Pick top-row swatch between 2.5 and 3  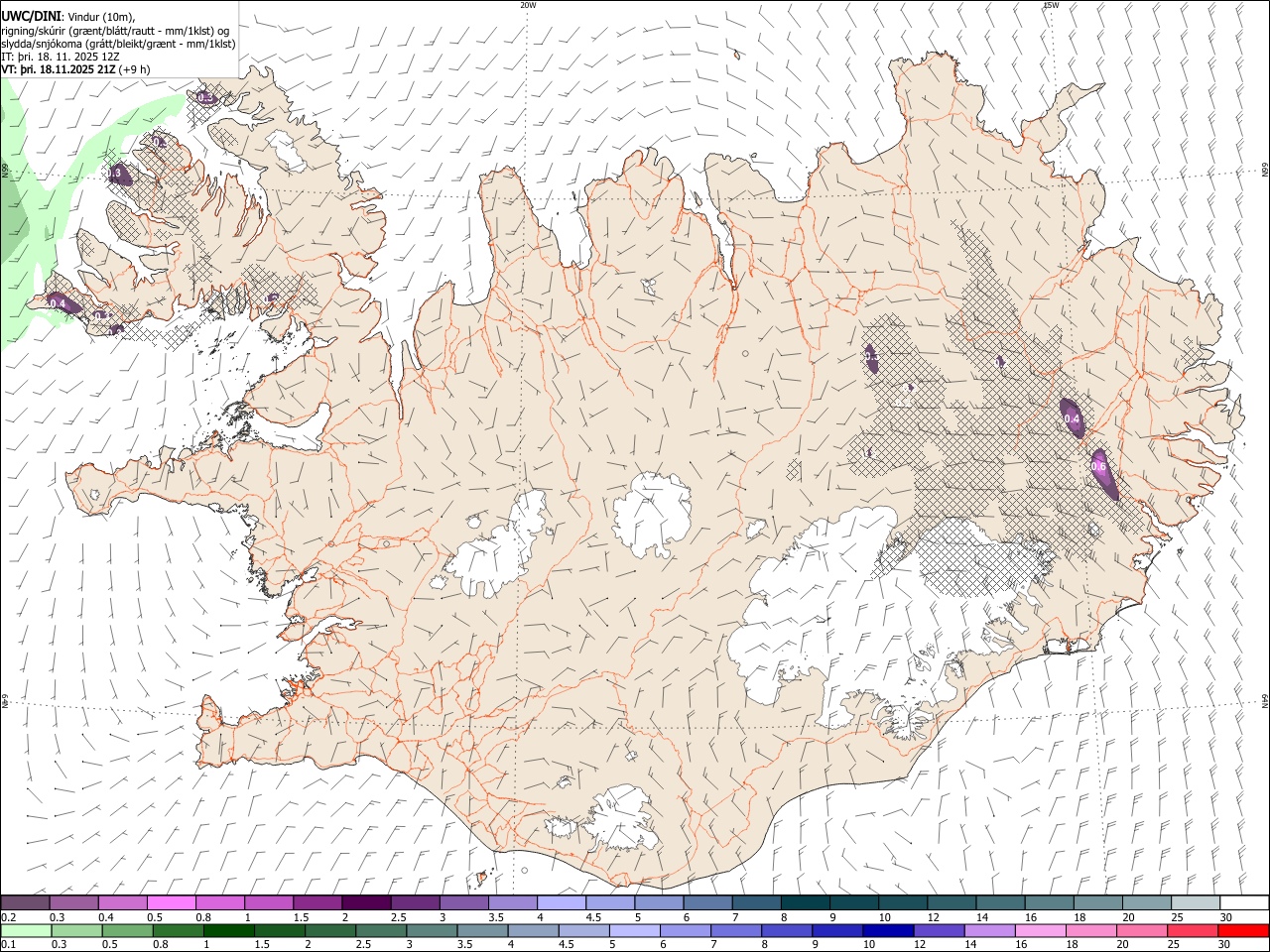coord(416,903)
